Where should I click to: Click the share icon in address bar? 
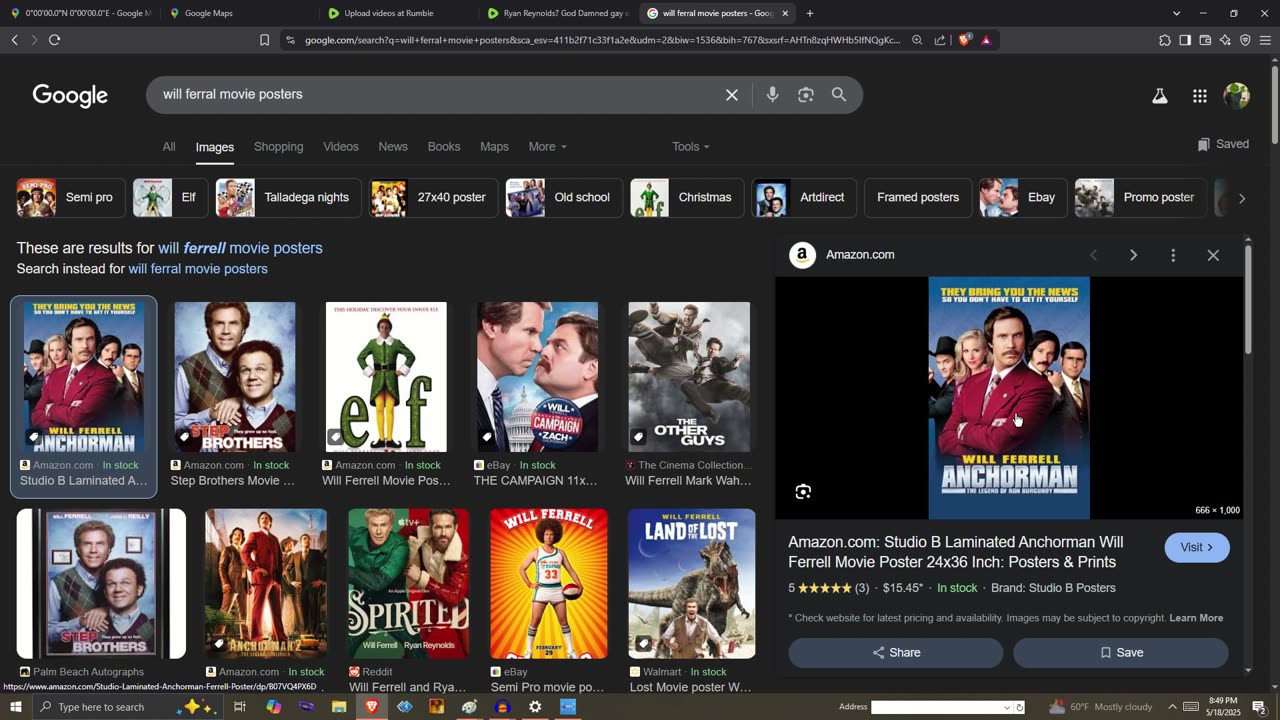[940, 40]
